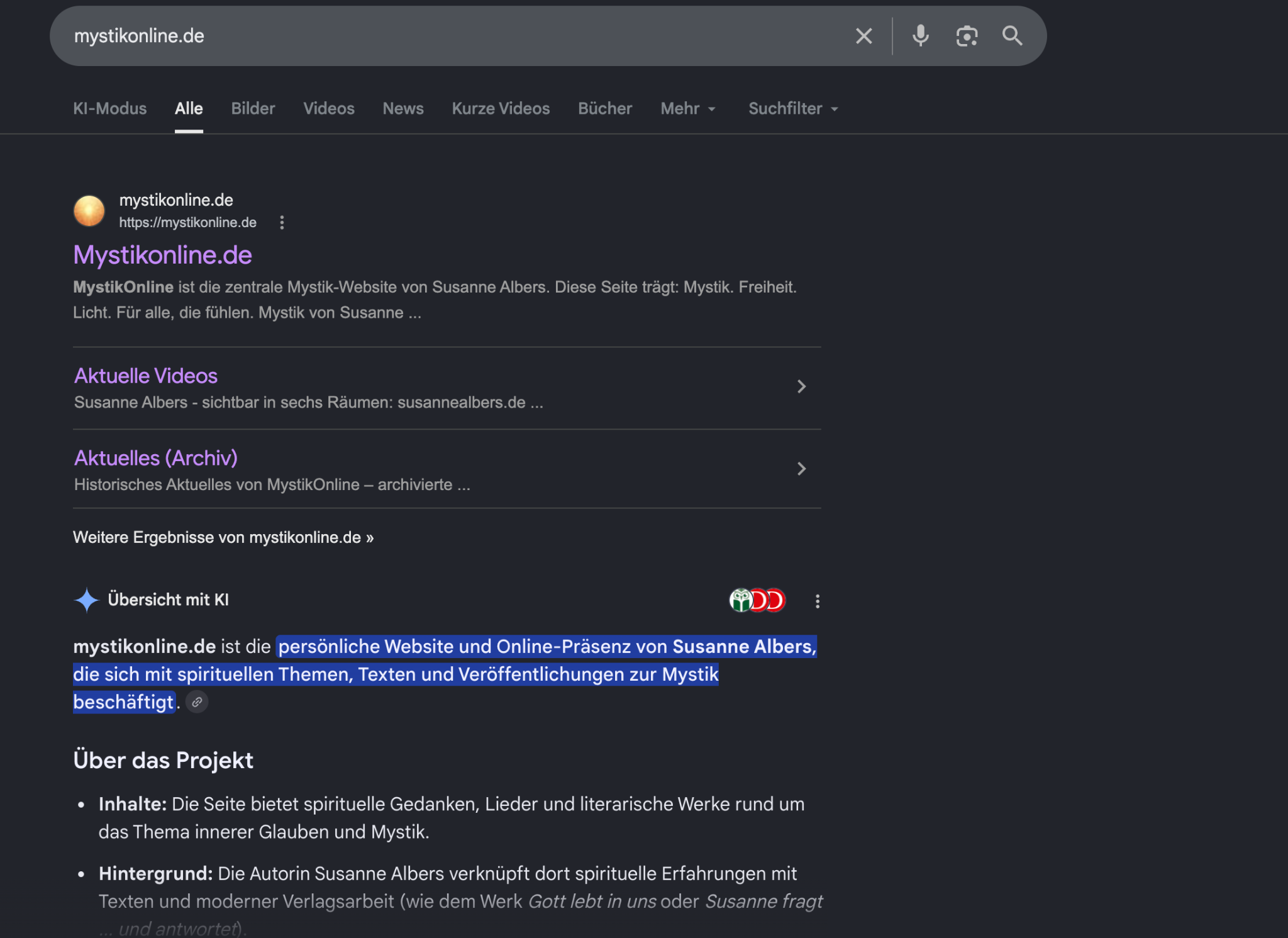
Task: Click the 'MystikOnline ist die zentrale Mystik-Website' snippet
Action: [435, 300]
